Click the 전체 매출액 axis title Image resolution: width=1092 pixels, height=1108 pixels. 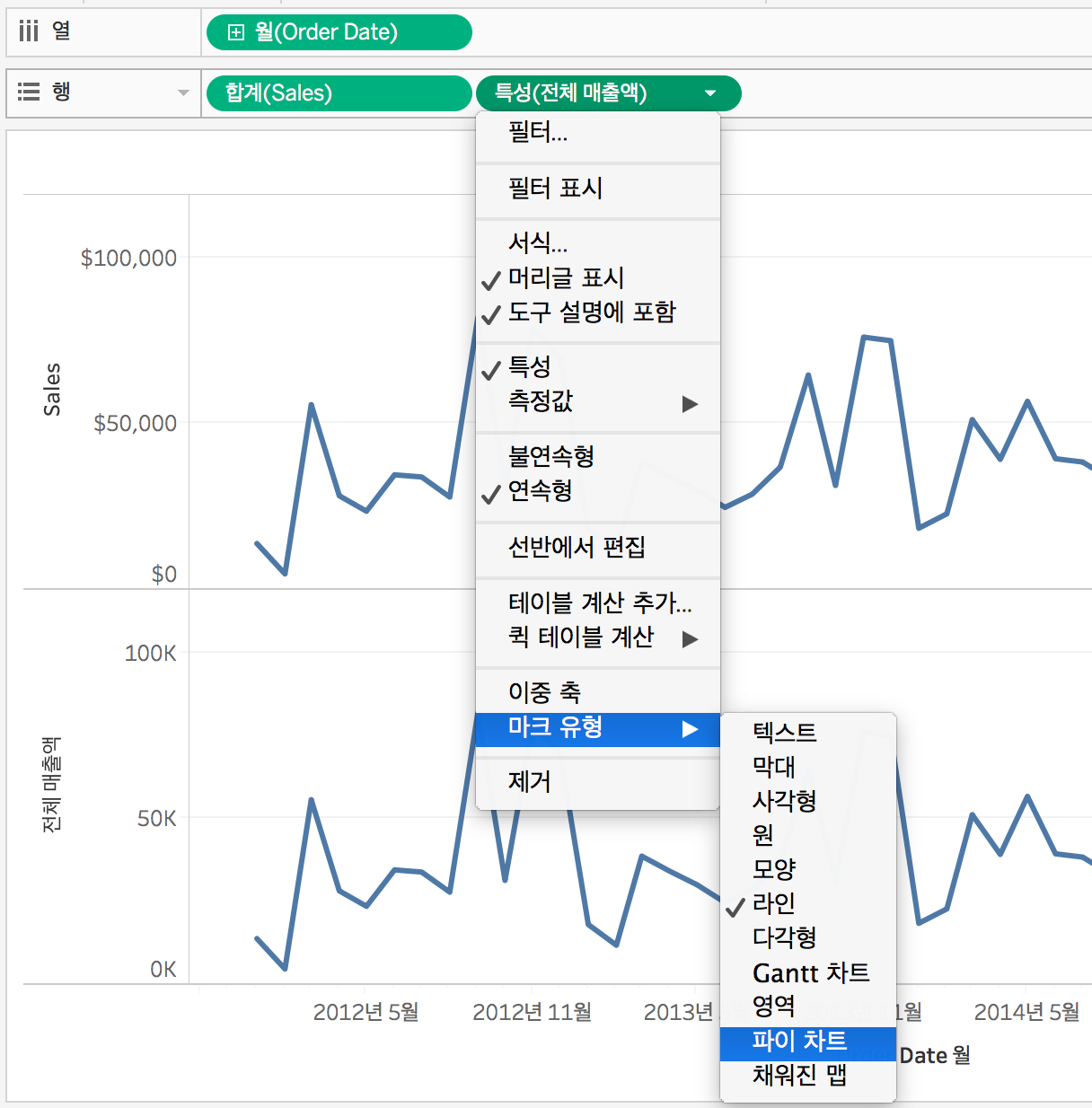coord(51,785)
